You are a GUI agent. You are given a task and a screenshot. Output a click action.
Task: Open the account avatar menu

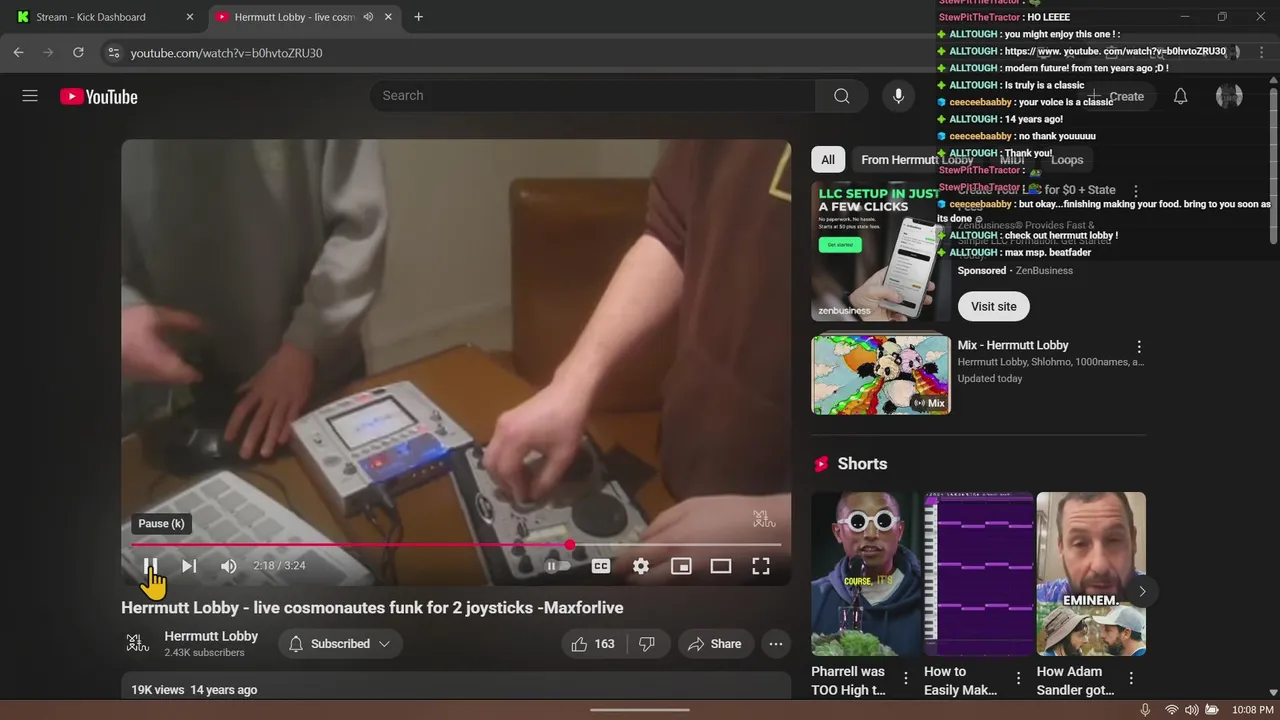coord(1229,96)
